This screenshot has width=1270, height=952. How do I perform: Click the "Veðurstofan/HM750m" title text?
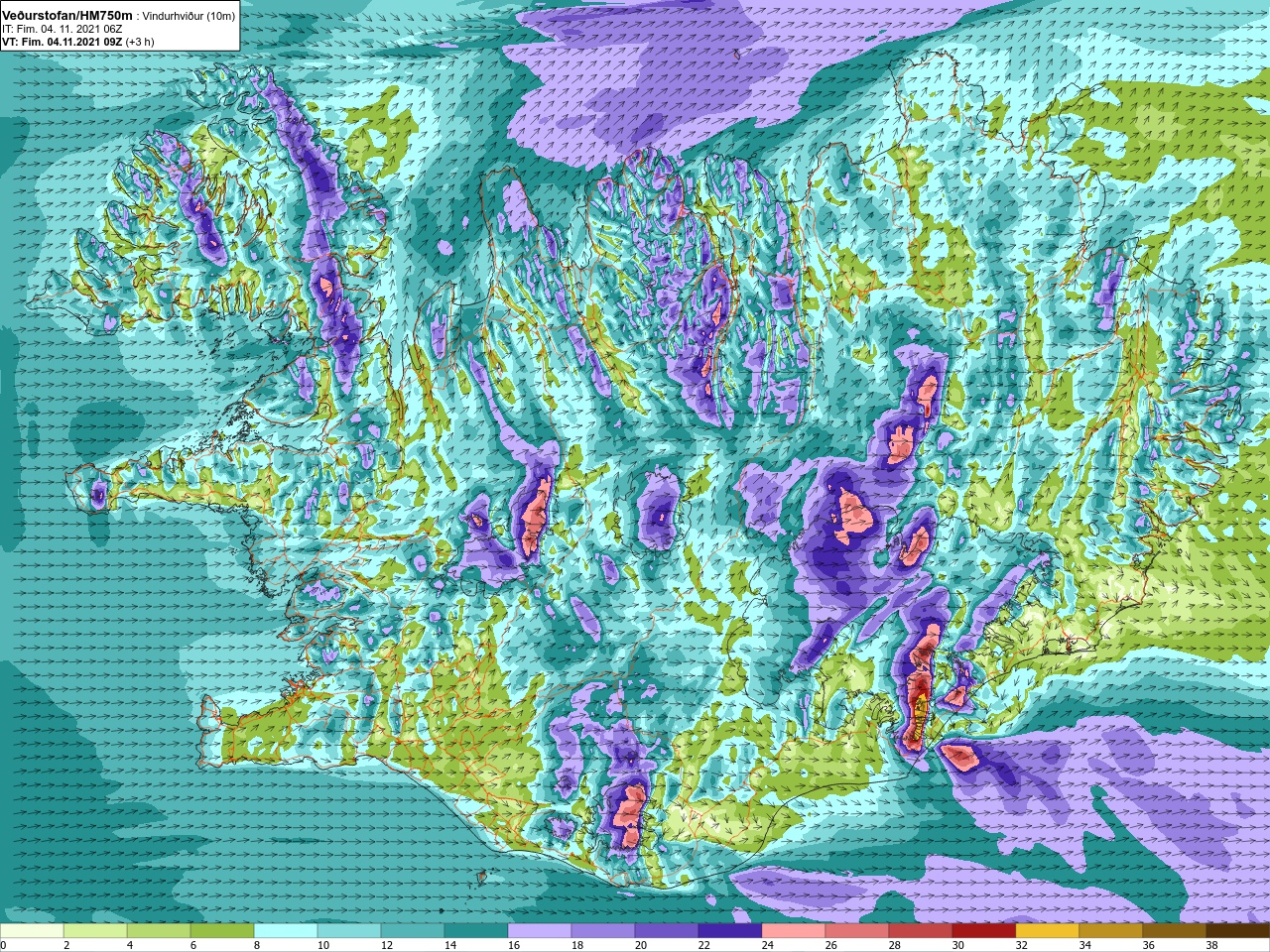(67, 16)
